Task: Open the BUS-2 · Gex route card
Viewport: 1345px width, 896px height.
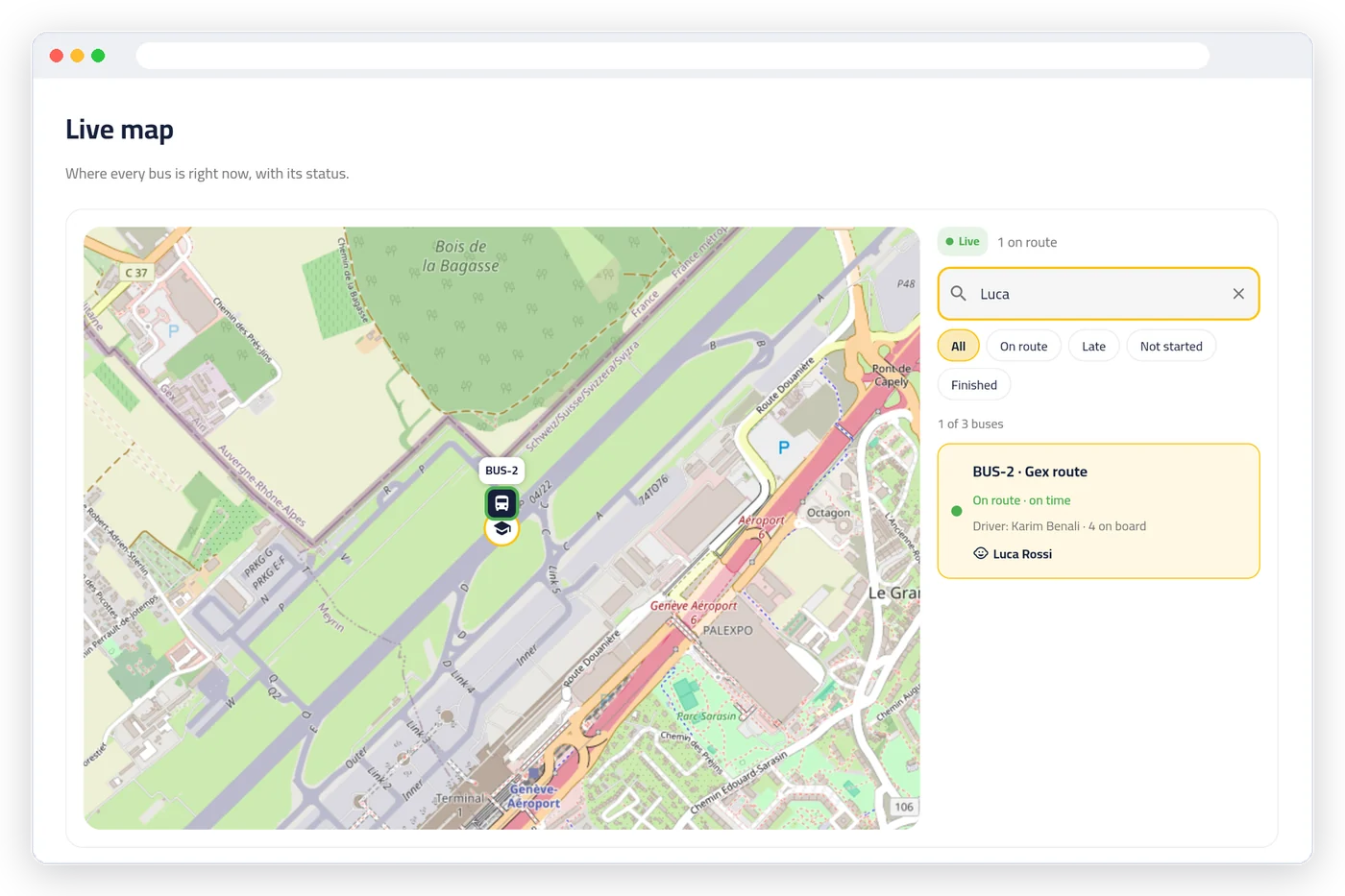Action: (1098, 511)
